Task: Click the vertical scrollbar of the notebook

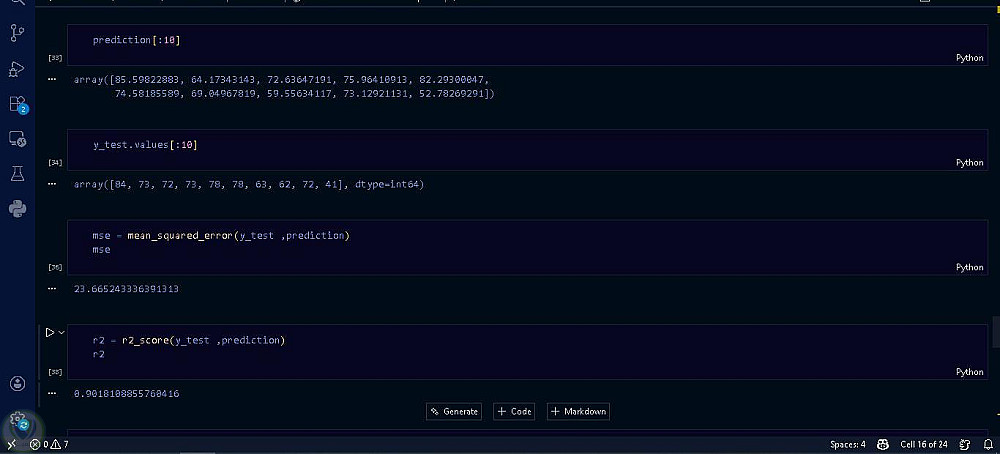Action: tap(996, 332)
